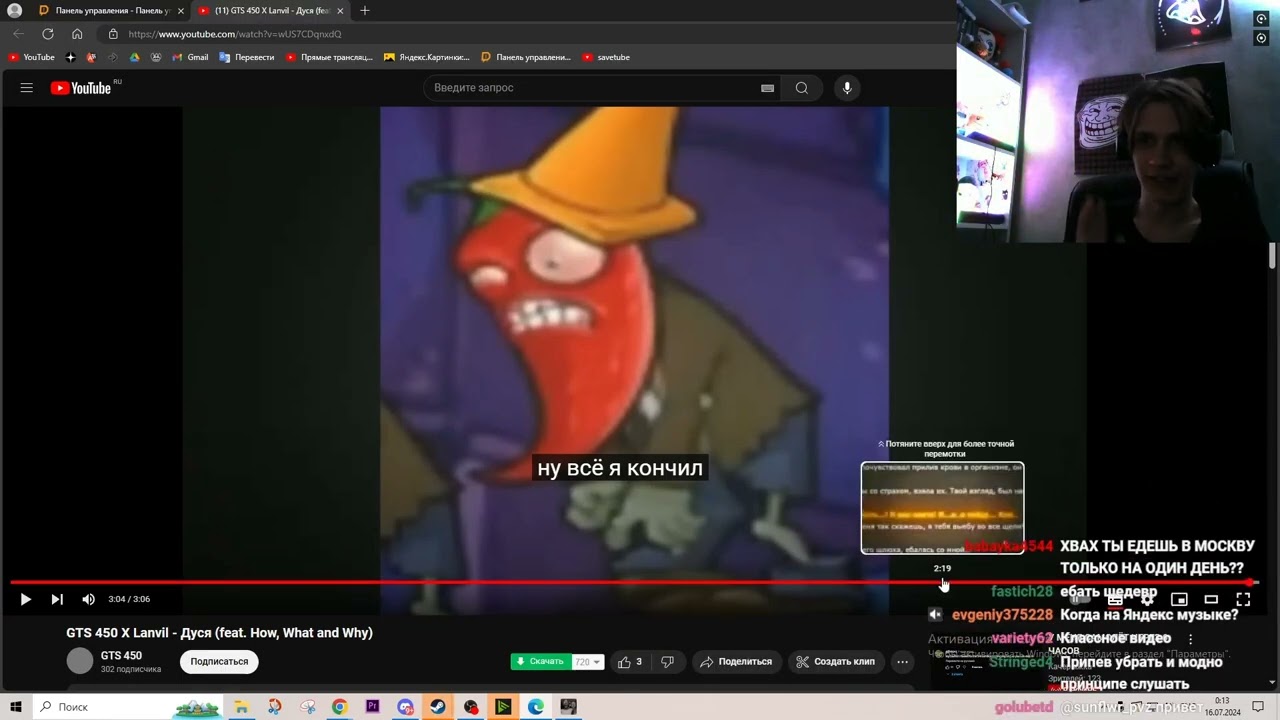The image size is (1280, 720).
Task: Open the savetube bookmark
Action: [x=607, y=57]
